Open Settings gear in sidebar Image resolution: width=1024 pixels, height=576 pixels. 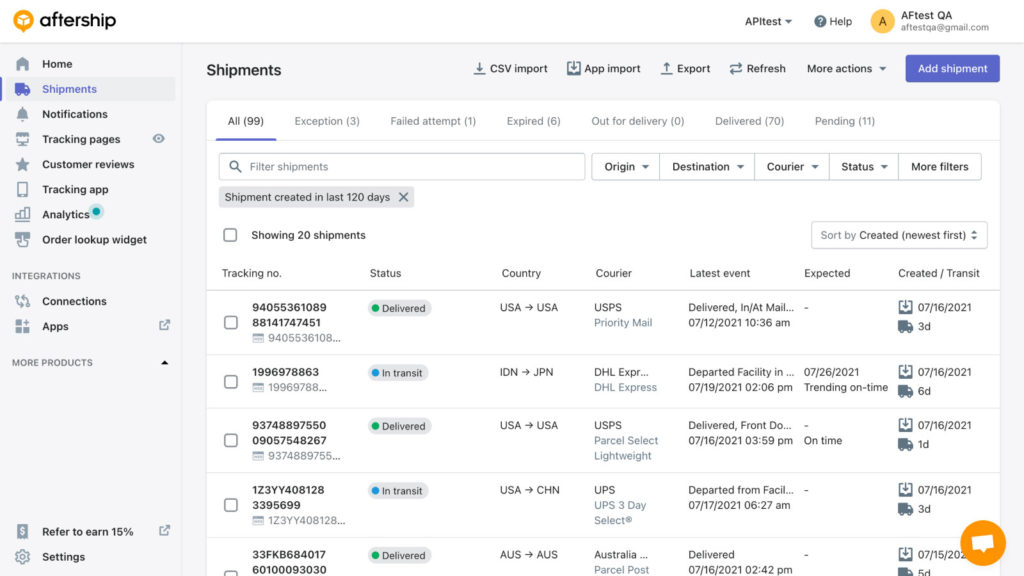pos(22,556)
